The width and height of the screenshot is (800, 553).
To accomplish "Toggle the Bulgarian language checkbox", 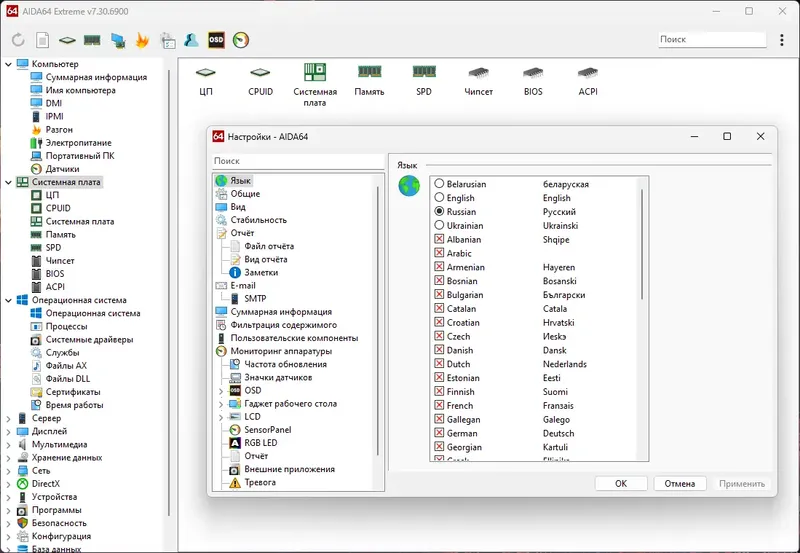I will point(439,294).
